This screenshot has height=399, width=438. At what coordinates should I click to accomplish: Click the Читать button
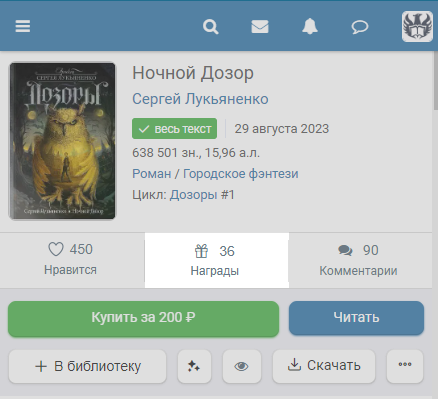coord(356,318)
